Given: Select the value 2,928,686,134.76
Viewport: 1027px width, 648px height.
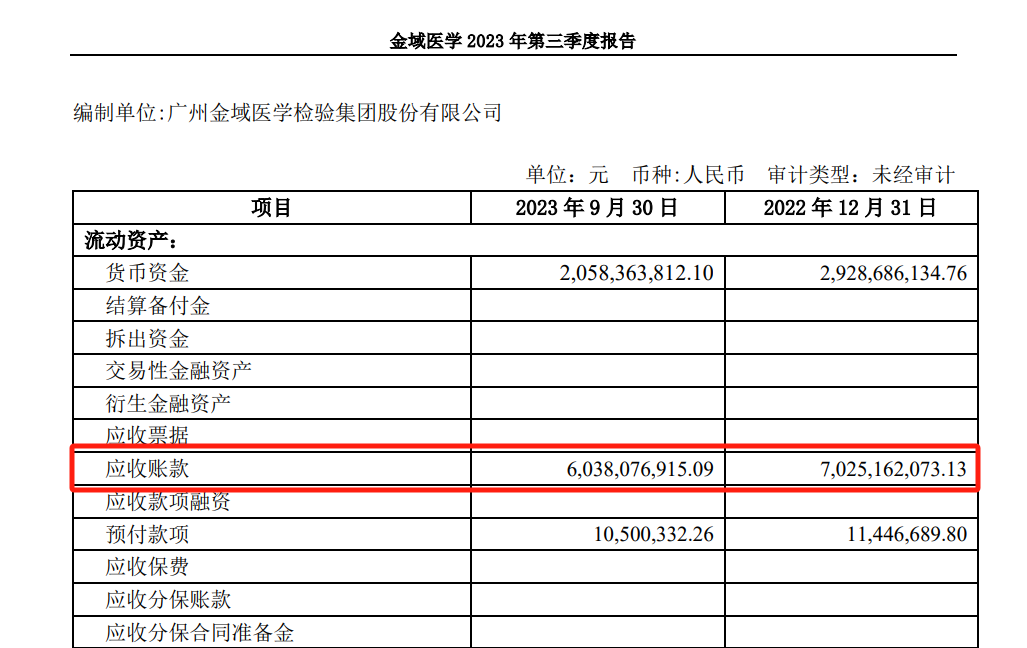Looking at the screenshot, I should [x=890, y=273].
